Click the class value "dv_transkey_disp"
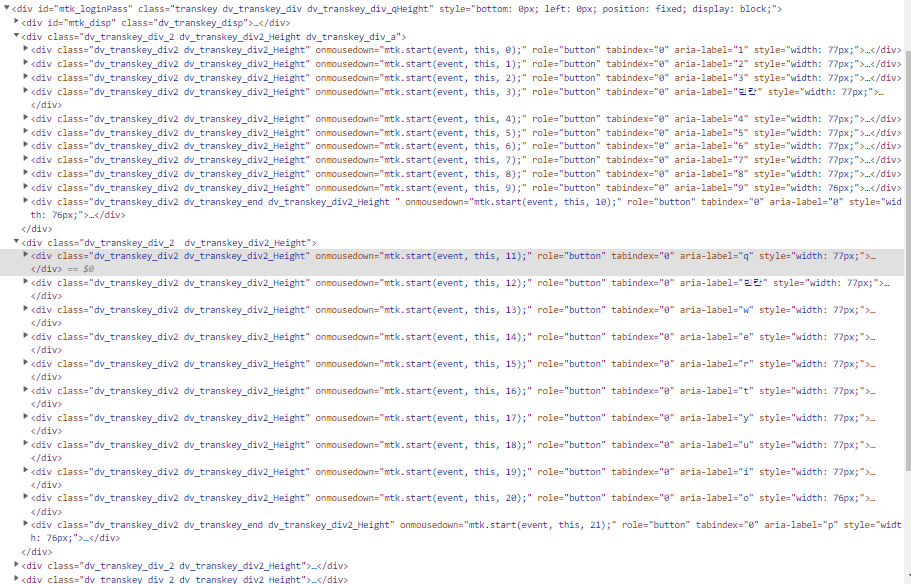 click(202, 23)
